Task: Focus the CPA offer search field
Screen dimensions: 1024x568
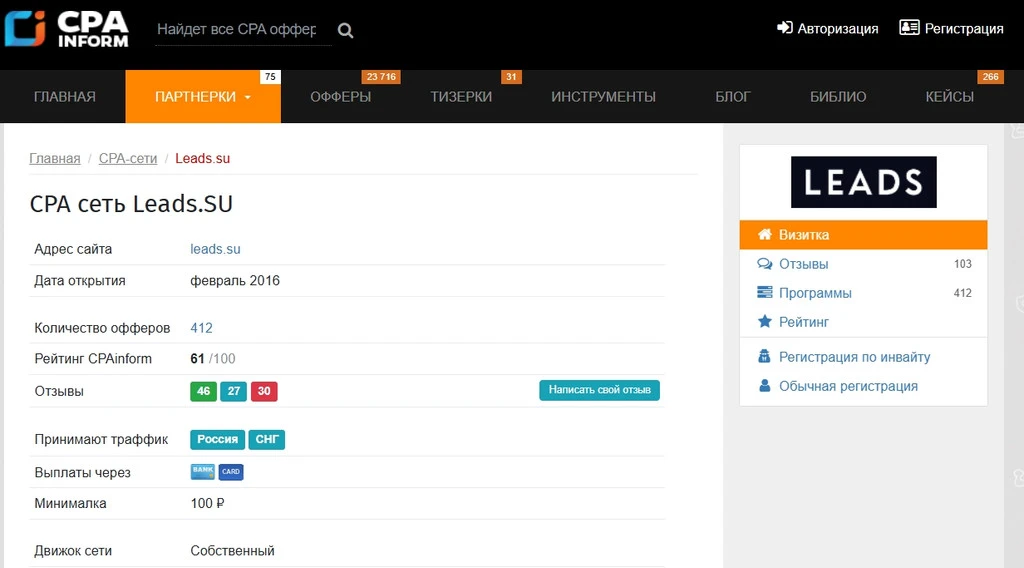Action: [243, 30]
